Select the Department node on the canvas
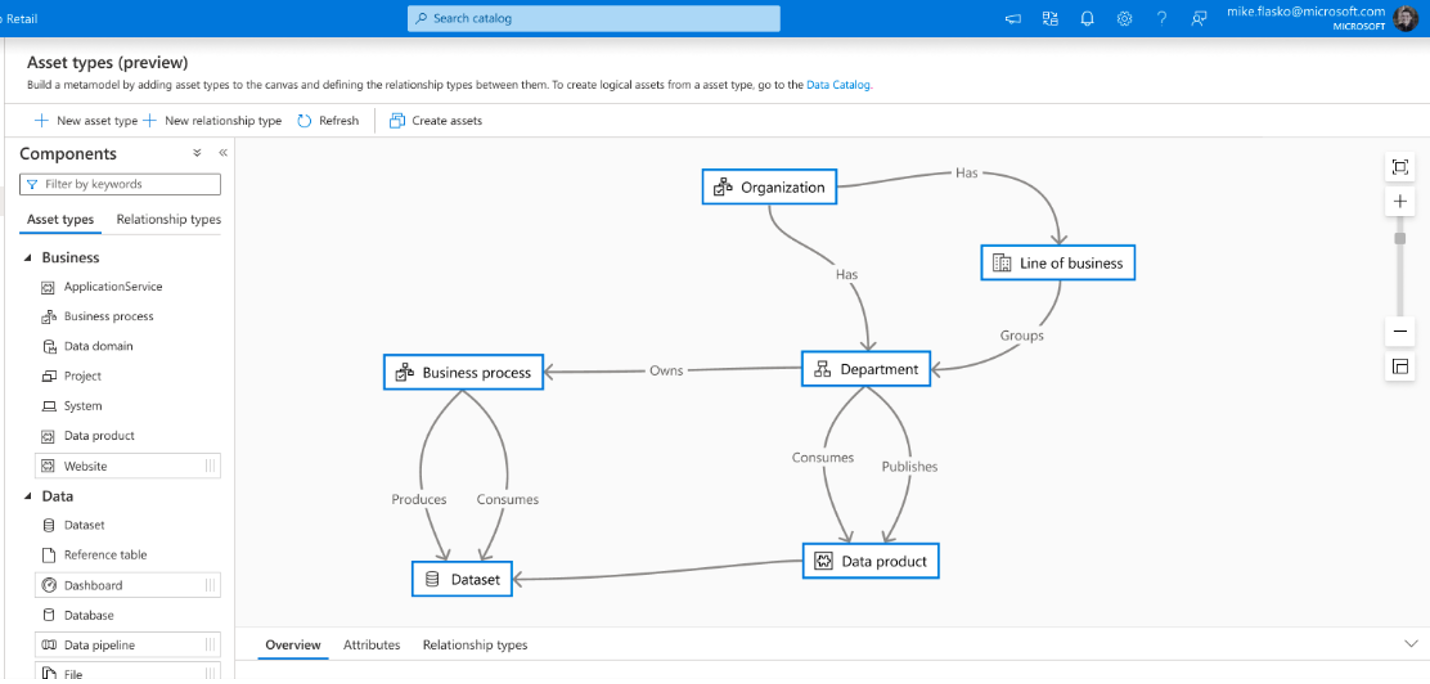 click(866, 368)
